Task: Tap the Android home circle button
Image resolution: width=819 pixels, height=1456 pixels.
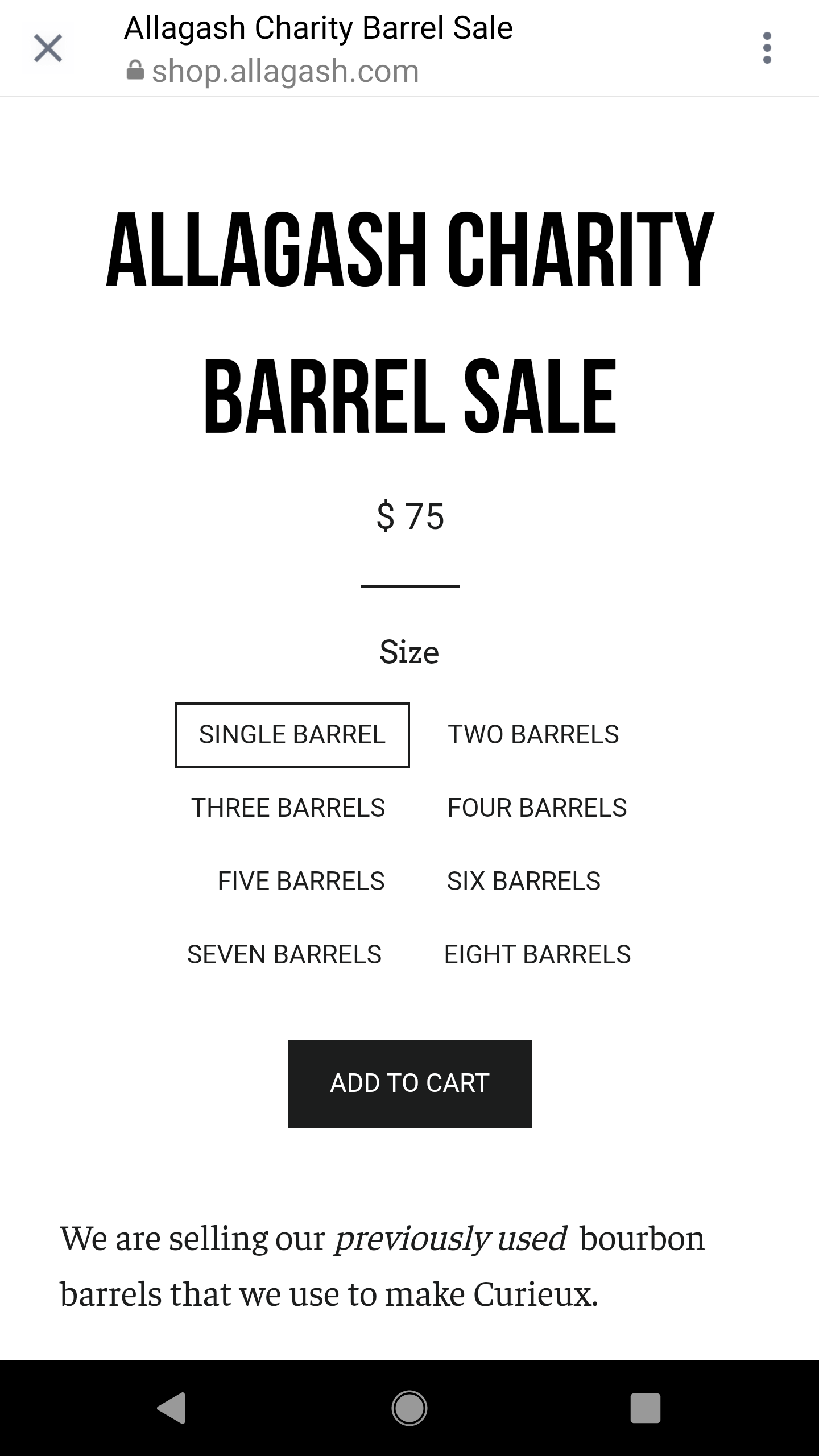Action: coord(409,1408)
